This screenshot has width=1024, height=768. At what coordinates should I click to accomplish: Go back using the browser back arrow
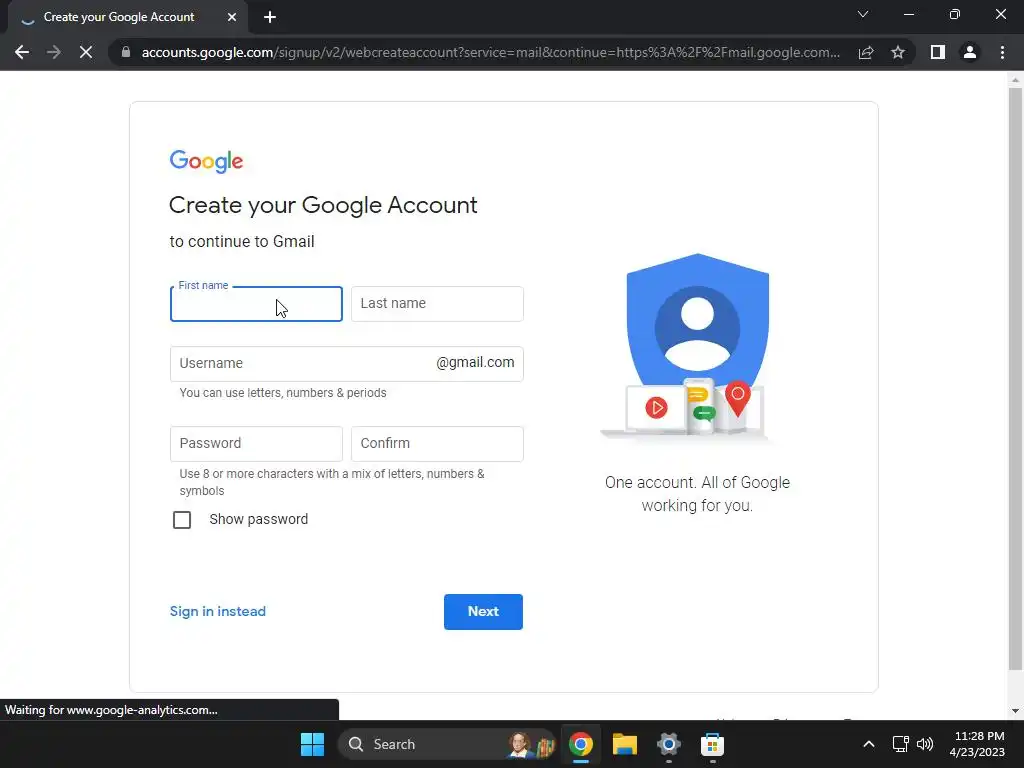tap(22, 52)
